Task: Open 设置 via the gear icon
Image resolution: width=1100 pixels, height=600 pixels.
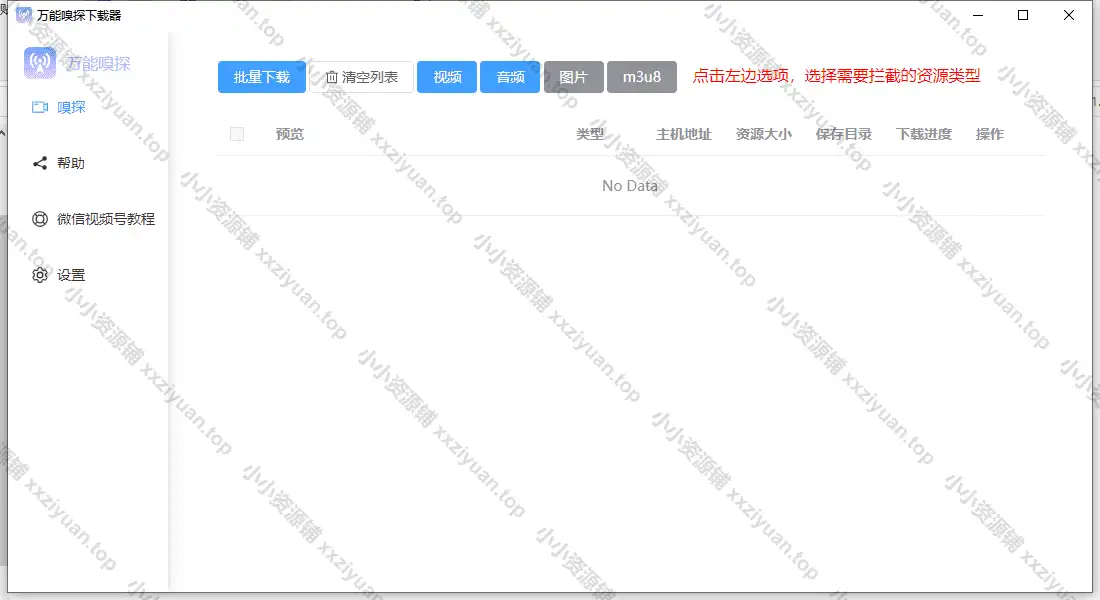Action: [40, 275]
